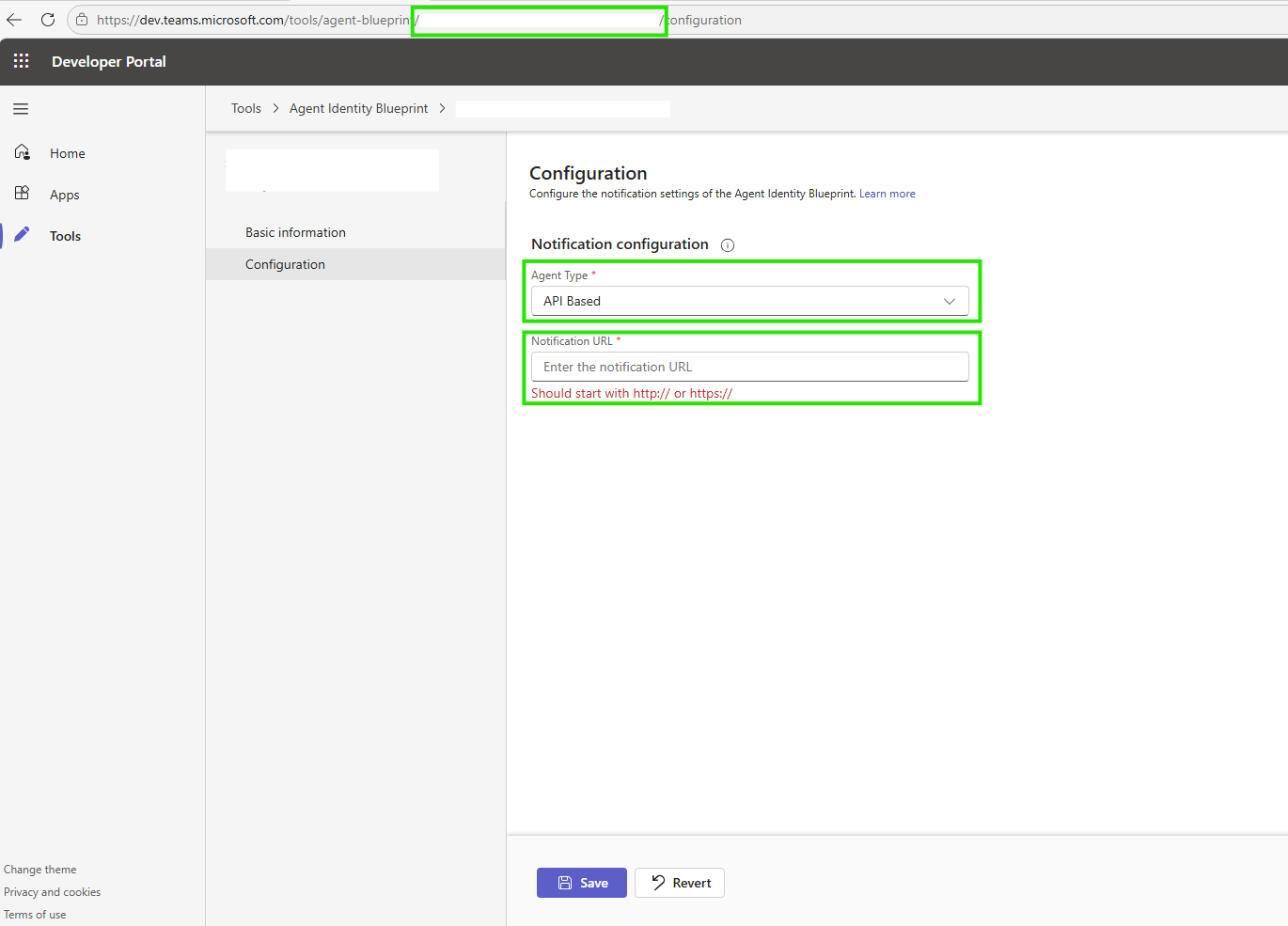View site info via the address bar lock icon
Image resolution: width=1288 pixels, height=926 pixels.
pyautogui.click(x=81, y=19)
